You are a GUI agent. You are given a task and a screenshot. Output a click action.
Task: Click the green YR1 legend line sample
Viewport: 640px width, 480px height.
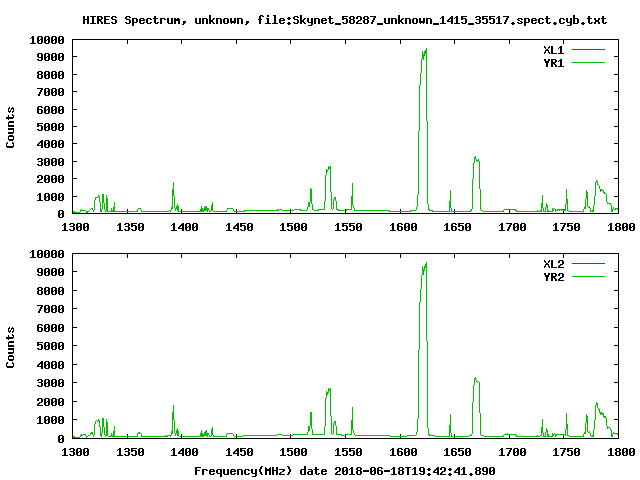coord(588,63)
